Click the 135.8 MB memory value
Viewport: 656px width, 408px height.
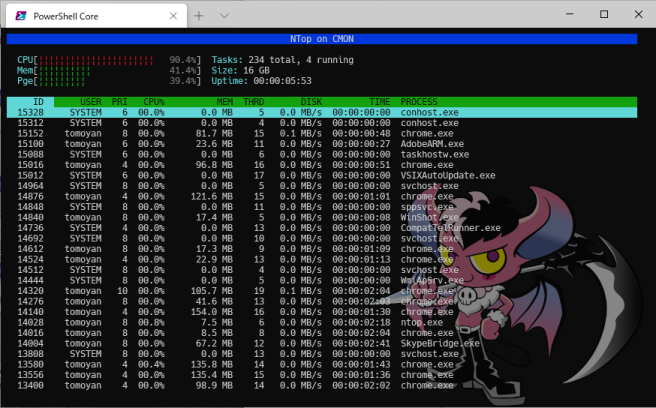pos(212,364)
